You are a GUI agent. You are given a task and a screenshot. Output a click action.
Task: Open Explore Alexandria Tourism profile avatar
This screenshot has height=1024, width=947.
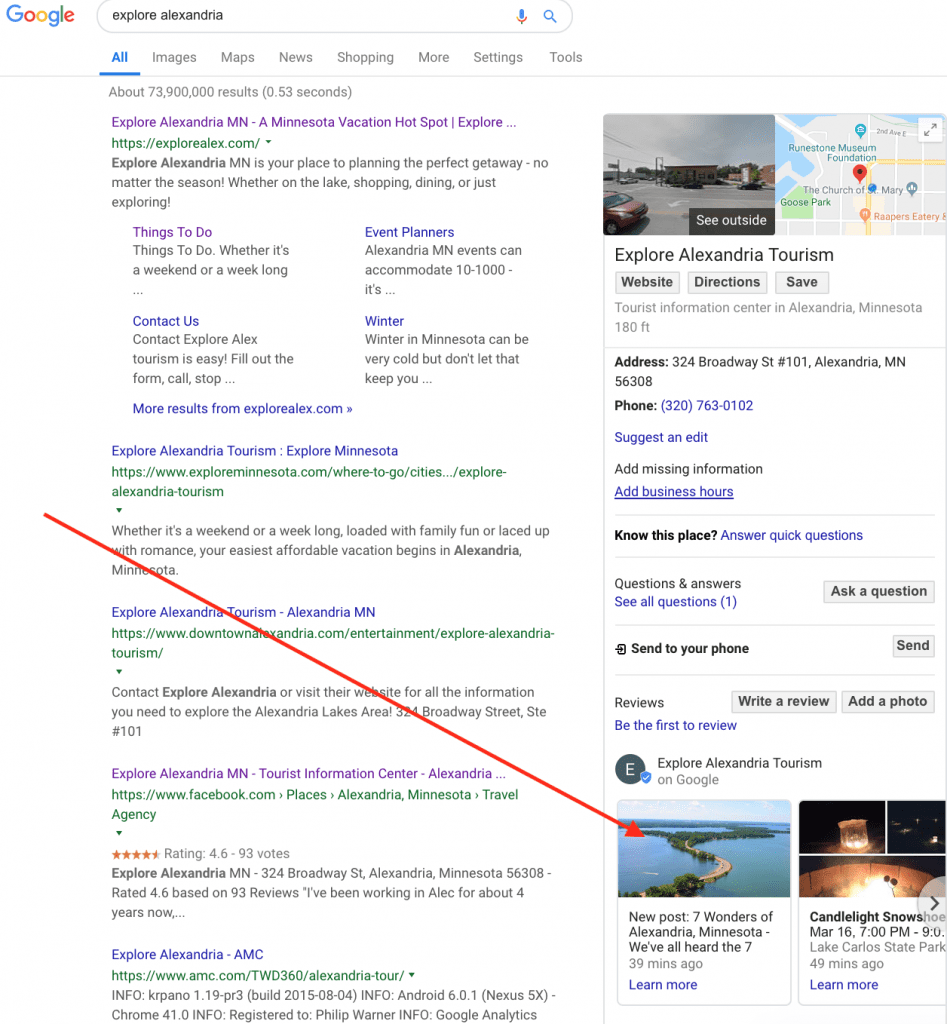[x=631, y=769]
